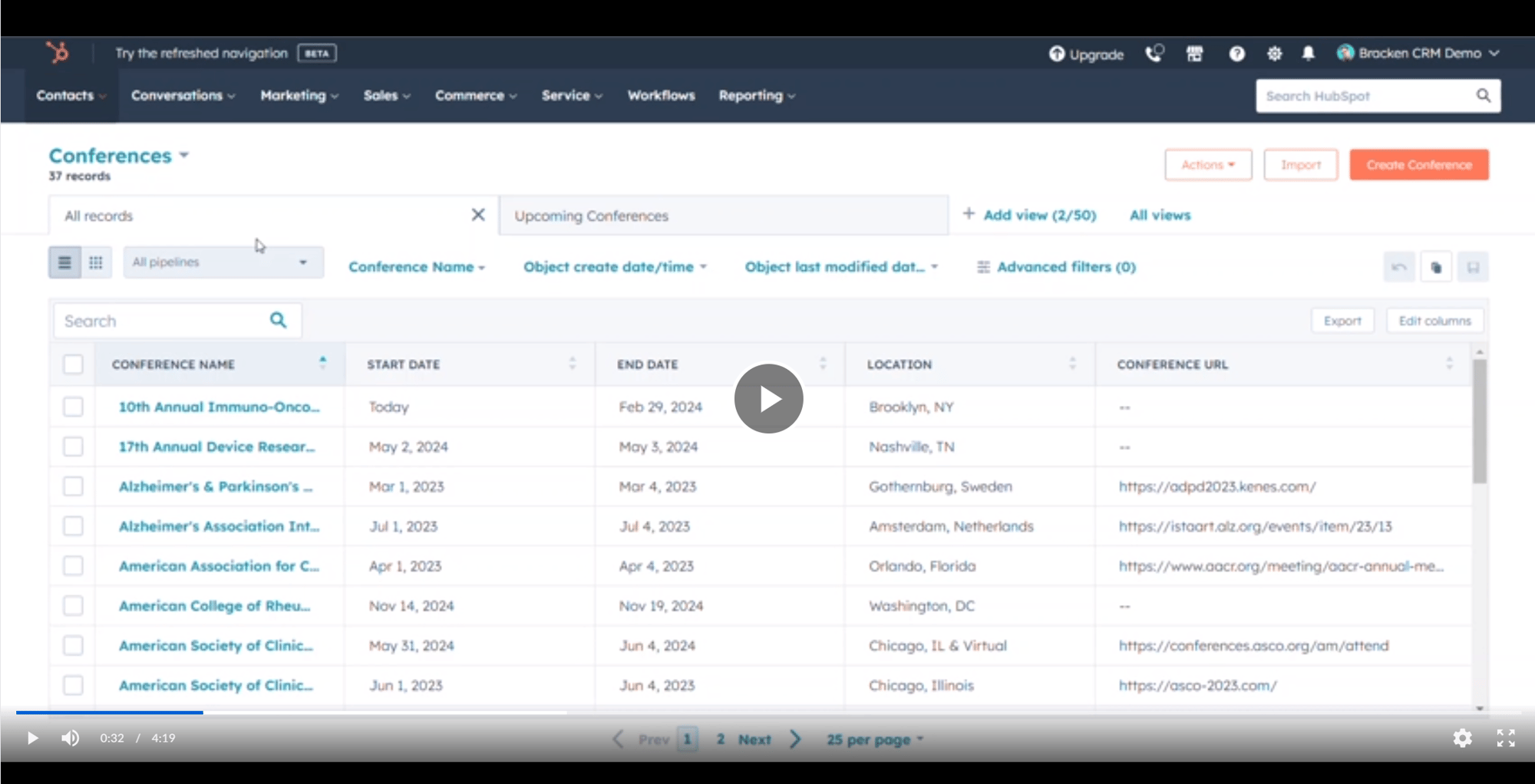The image size is (1535, 784).
Task: Click the Import button
Action: tap(1300, 165)
